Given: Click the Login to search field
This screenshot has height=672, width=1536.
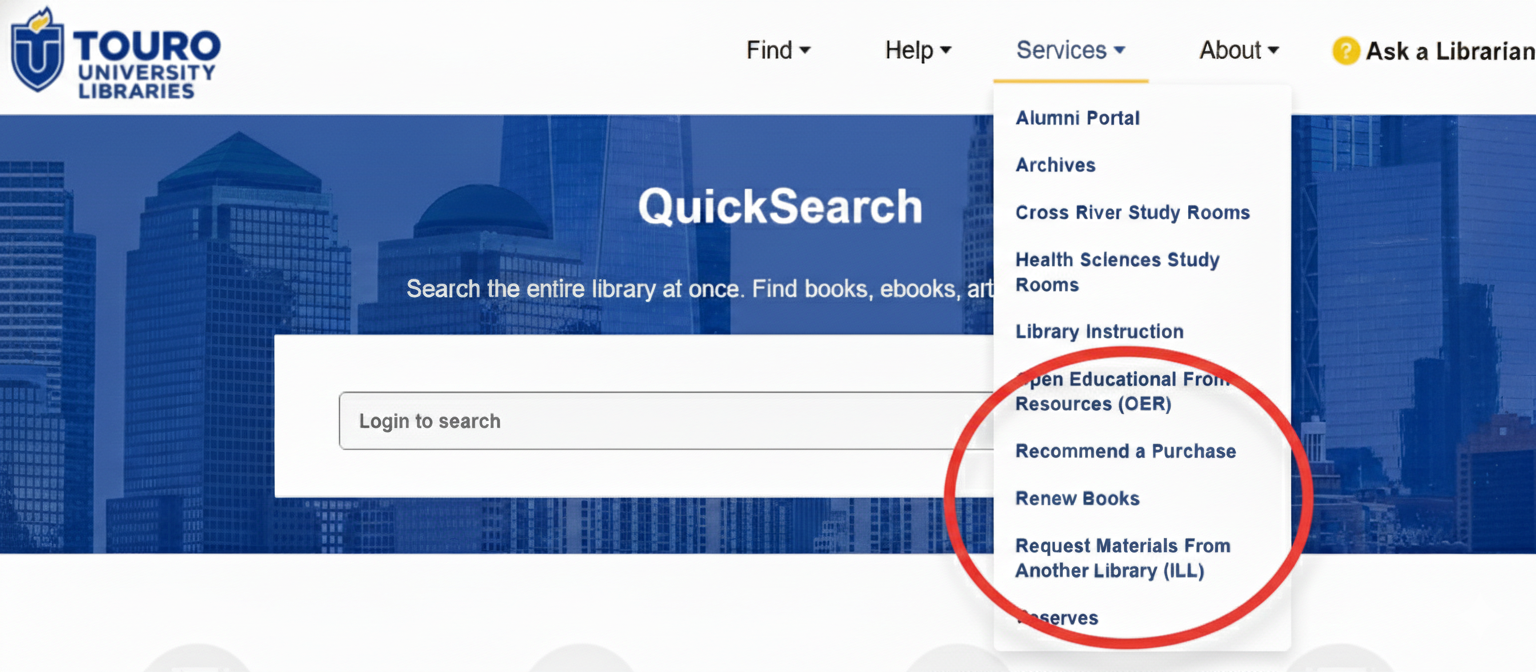Looking at the screenshot, I should [600, 421].
